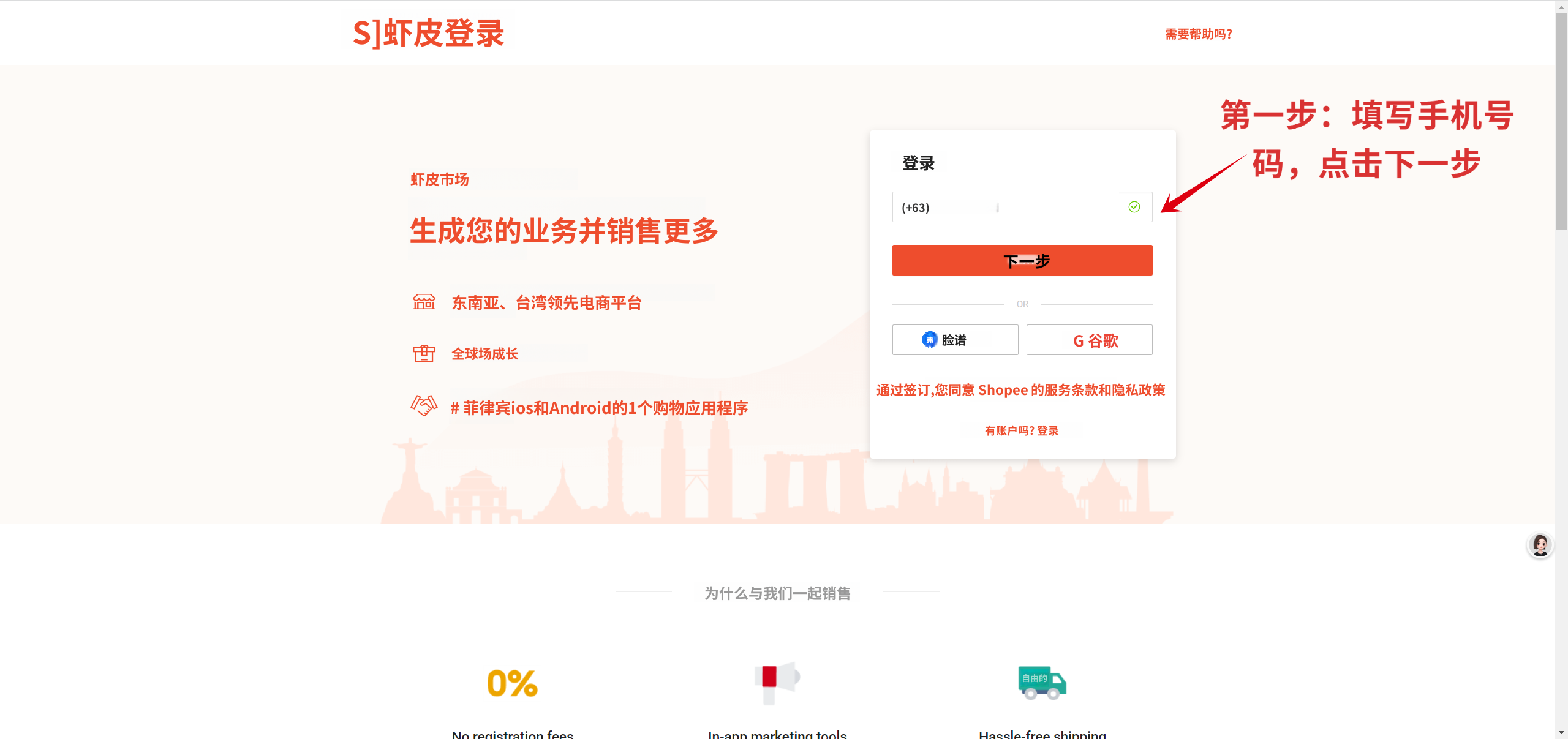The height and width of the screenshot is (739, 1568).
Task: Focus the (+63) phone number input field
Action: [x=1022, y=207]
